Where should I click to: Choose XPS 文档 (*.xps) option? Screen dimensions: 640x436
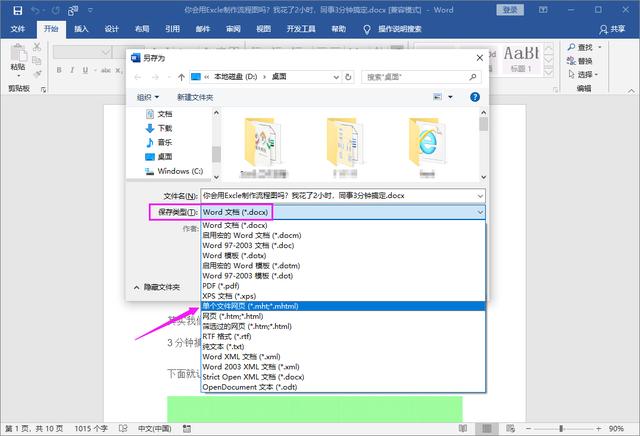click(343, 296)
